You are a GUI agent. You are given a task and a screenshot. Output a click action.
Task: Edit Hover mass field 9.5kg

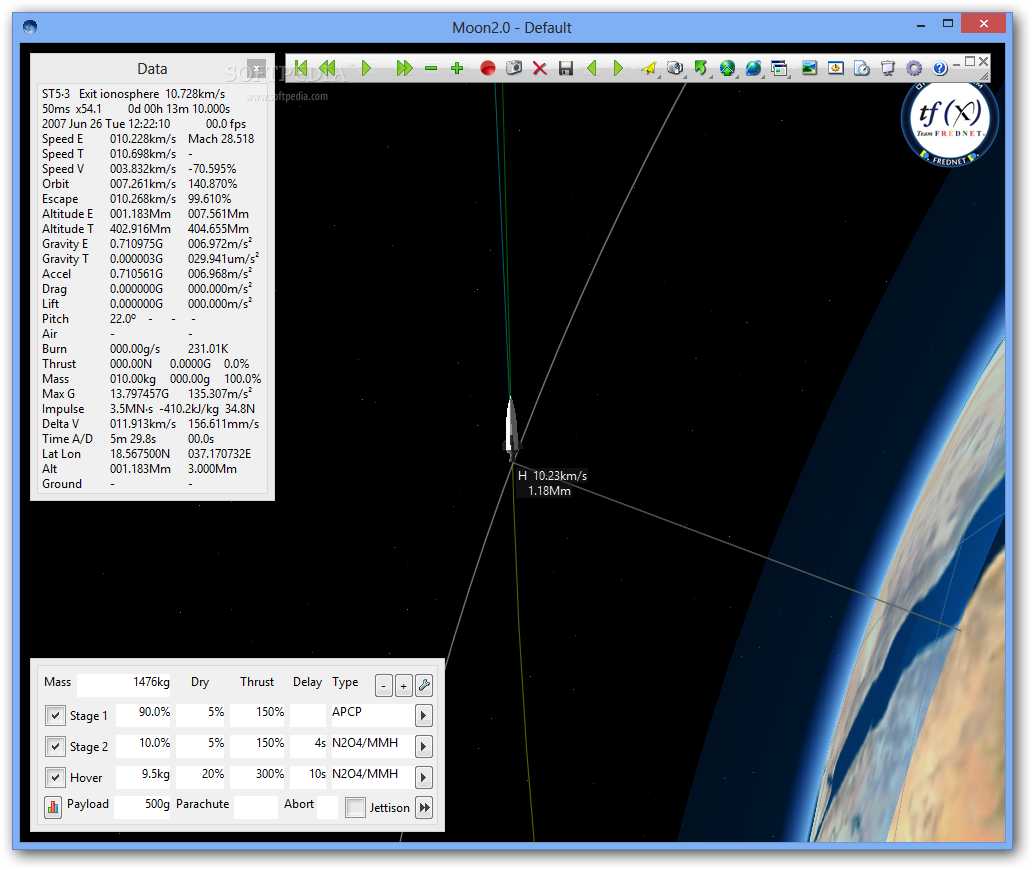coord(143,777)
